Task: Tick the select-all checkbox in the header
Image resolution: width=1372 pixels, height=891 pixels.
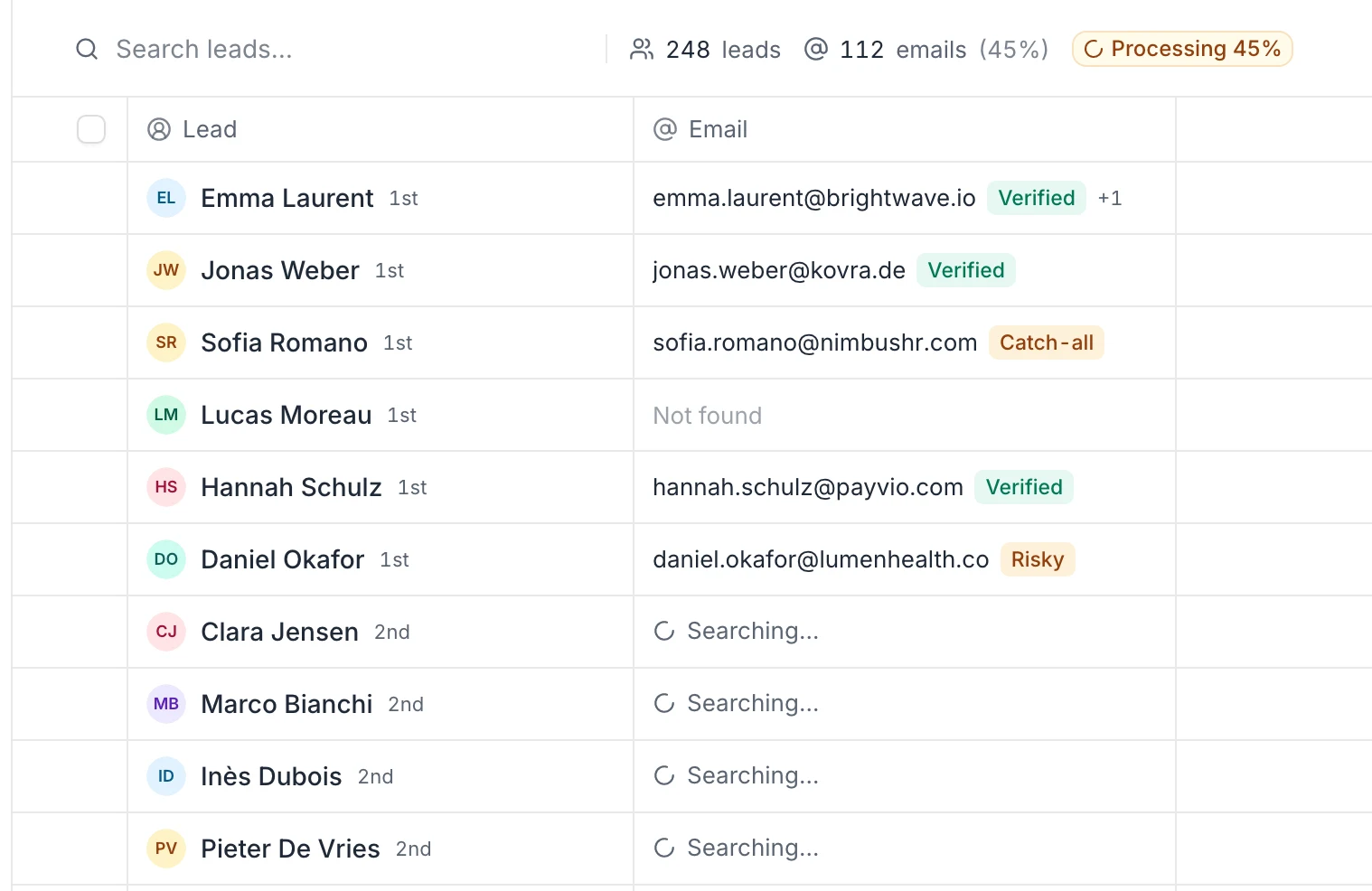Action: (91, 129)
